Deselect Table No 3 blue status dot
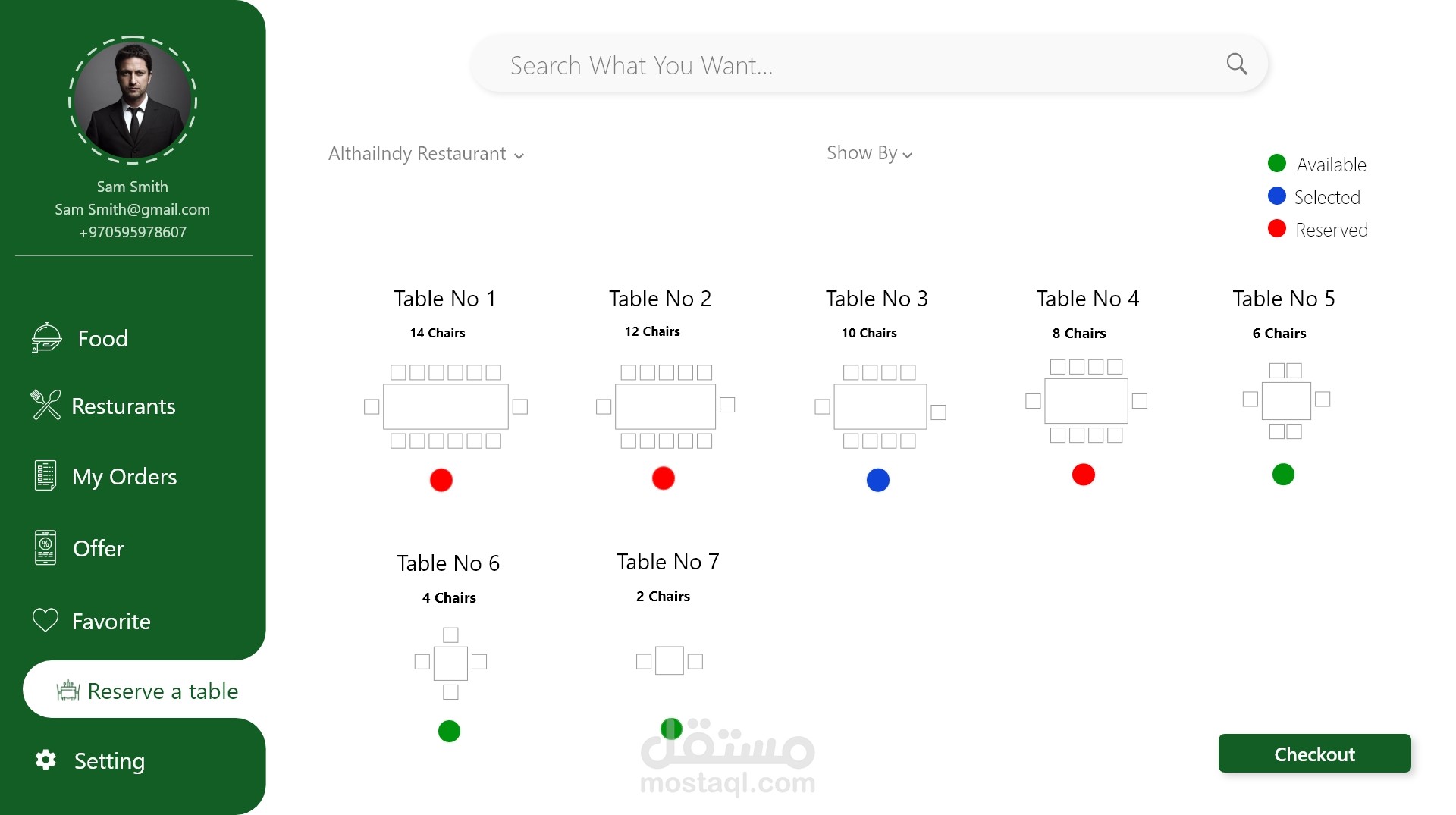Screen dimensions: 1456x815 [x=877, y=480]
